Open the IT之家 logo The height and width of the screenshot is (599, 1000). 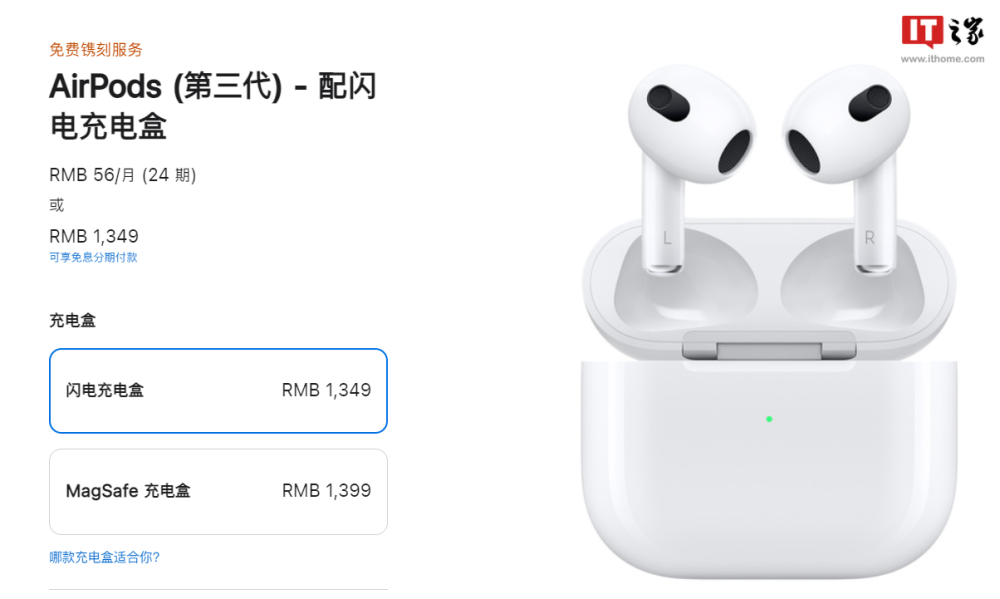(x=943, y=31)
